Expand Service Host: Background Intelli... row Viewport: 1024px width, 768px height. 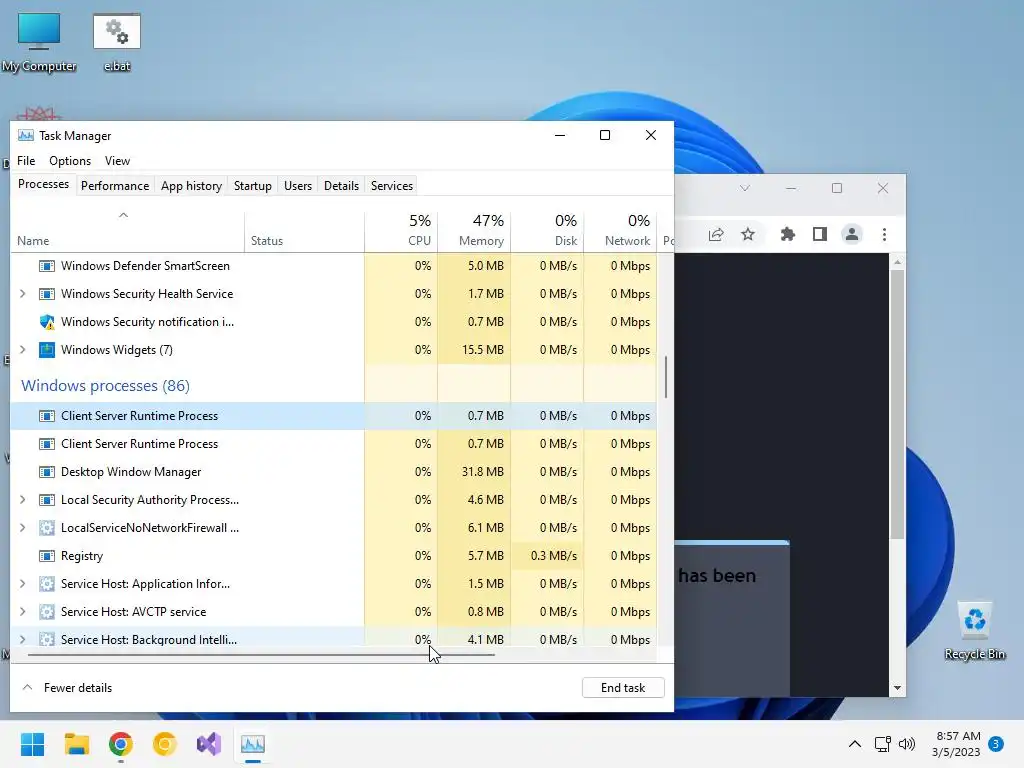point(23,640)
